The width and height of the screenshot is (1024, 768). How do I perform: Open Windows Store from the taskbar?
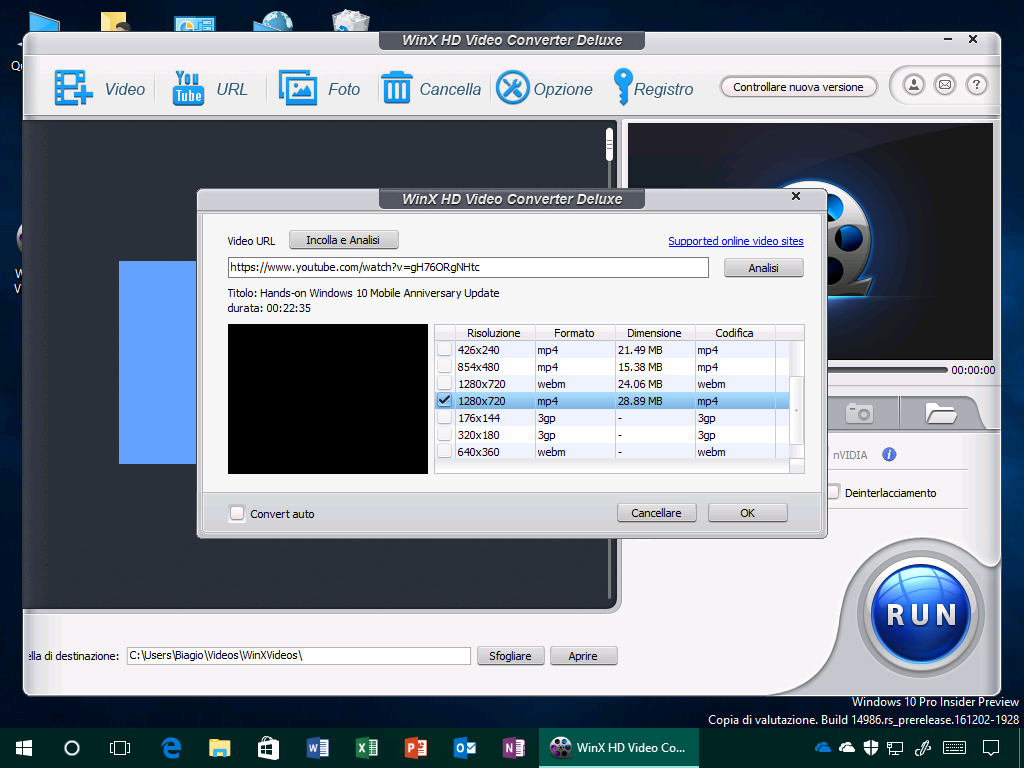(268, 748)
